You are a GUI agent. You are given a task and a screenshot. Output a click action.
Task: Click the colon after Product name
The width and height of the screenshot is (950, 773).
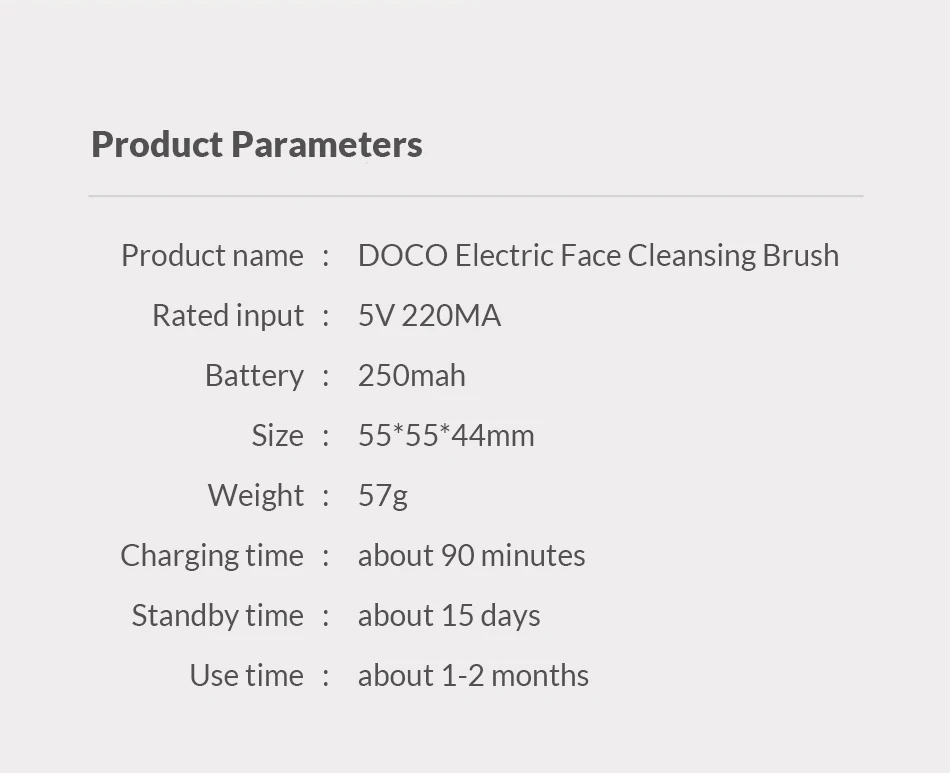coord(326,257)
